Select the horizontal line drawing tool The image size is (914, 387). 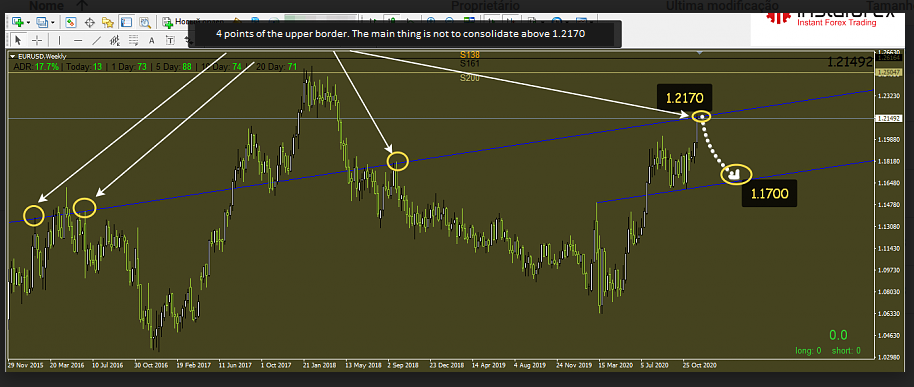click(78, 40)
